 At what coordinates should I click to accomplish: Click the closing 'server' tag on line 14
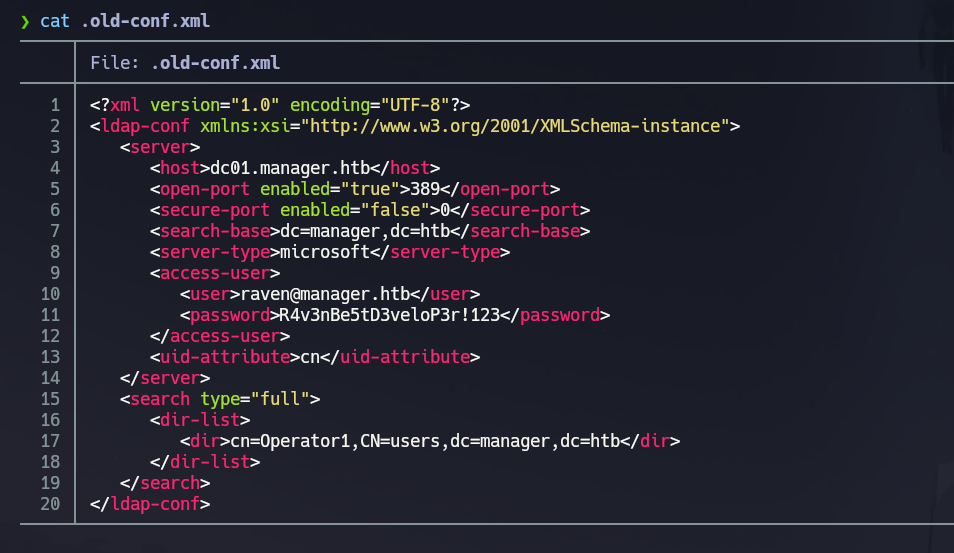[165, 378]
